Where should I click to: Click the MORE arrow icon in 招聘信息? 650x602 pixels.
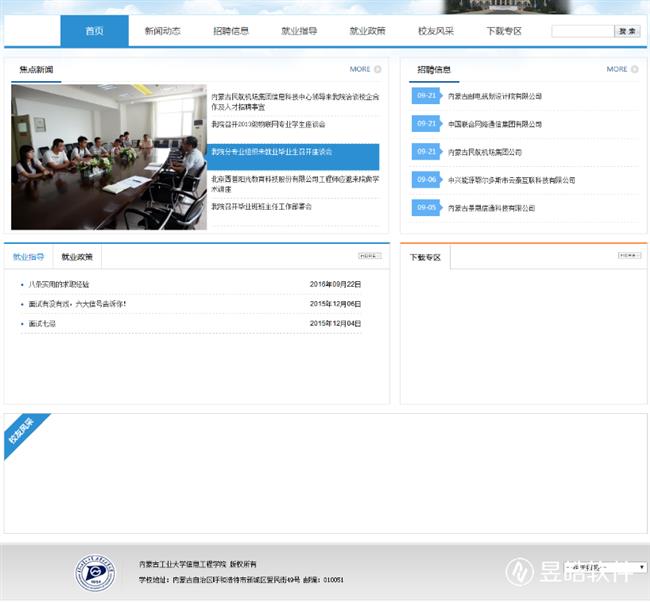click(x=635, y=70)
